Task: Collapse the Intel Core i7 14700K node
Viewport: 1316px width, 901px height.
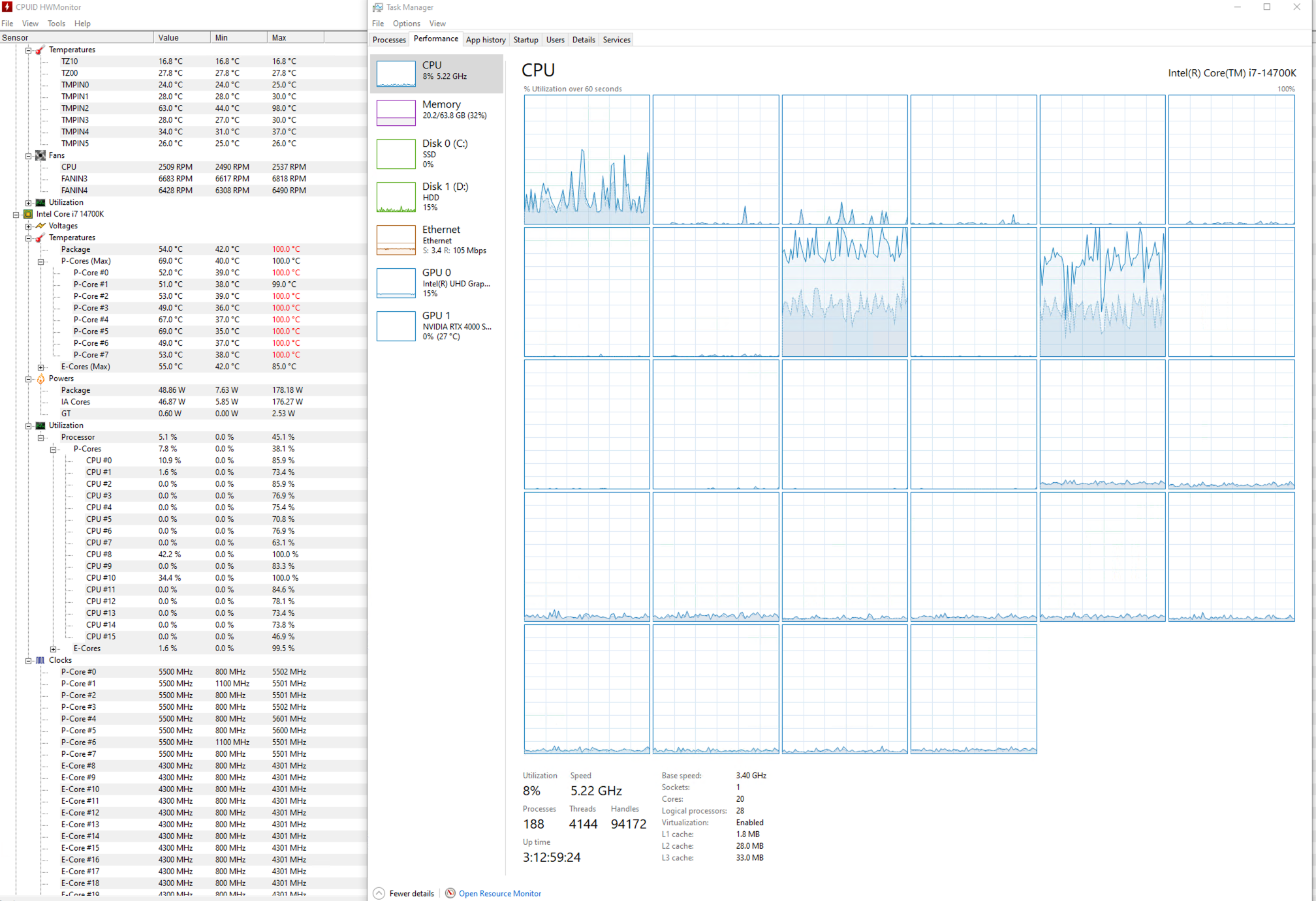Action: 16,215
